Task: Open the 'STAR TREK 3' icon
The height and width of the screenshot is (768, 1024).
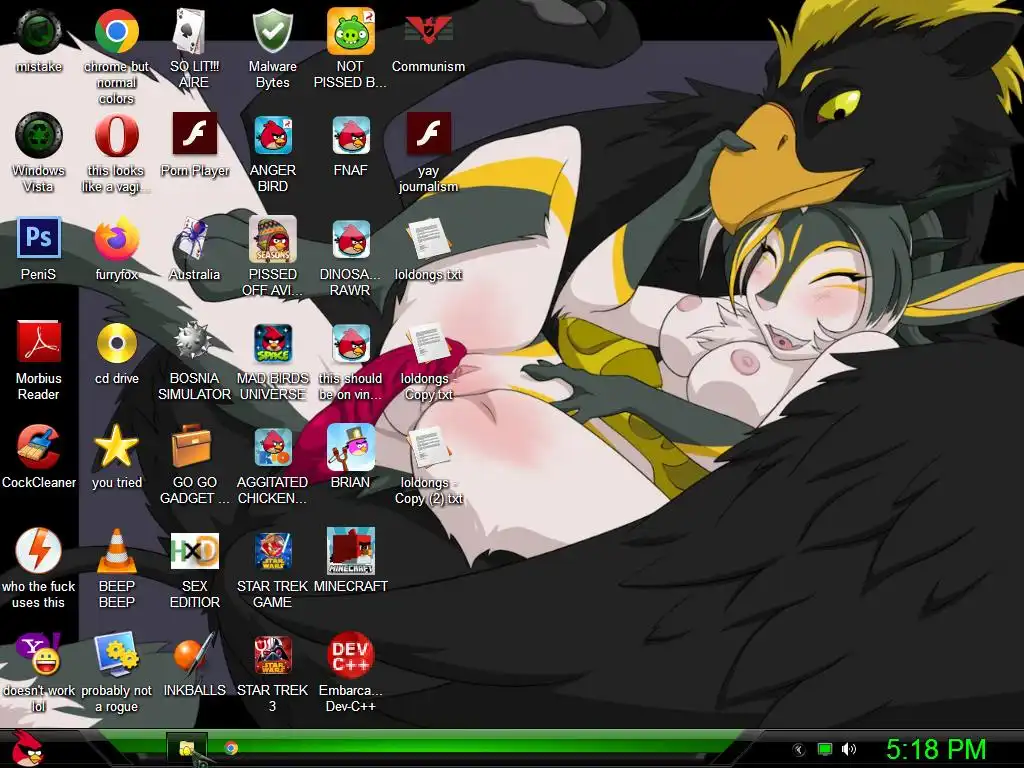Action: point(272,654)
